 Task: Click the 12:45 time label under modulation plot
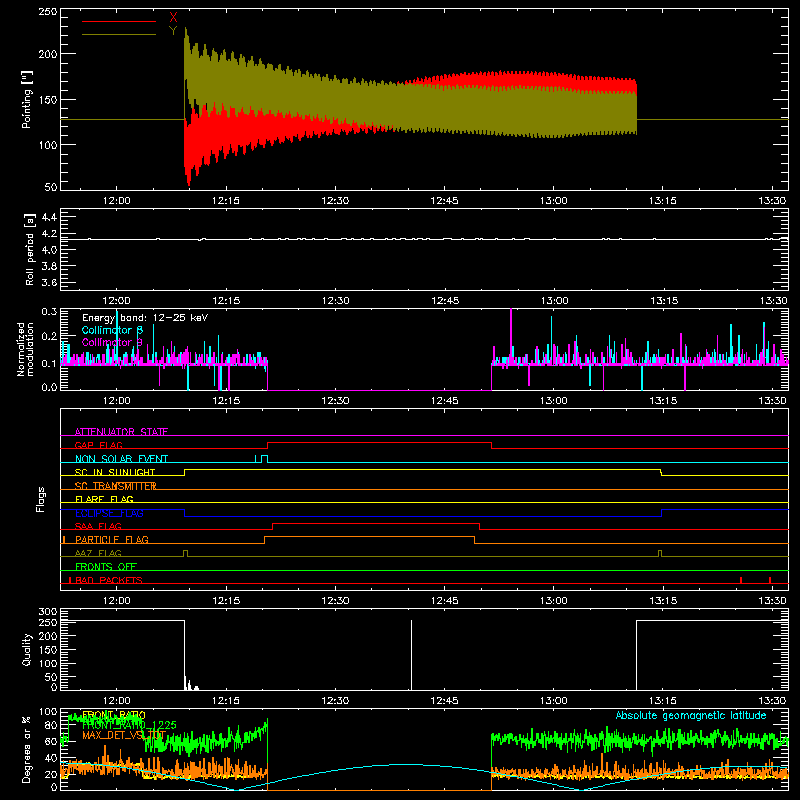(444, 401)
